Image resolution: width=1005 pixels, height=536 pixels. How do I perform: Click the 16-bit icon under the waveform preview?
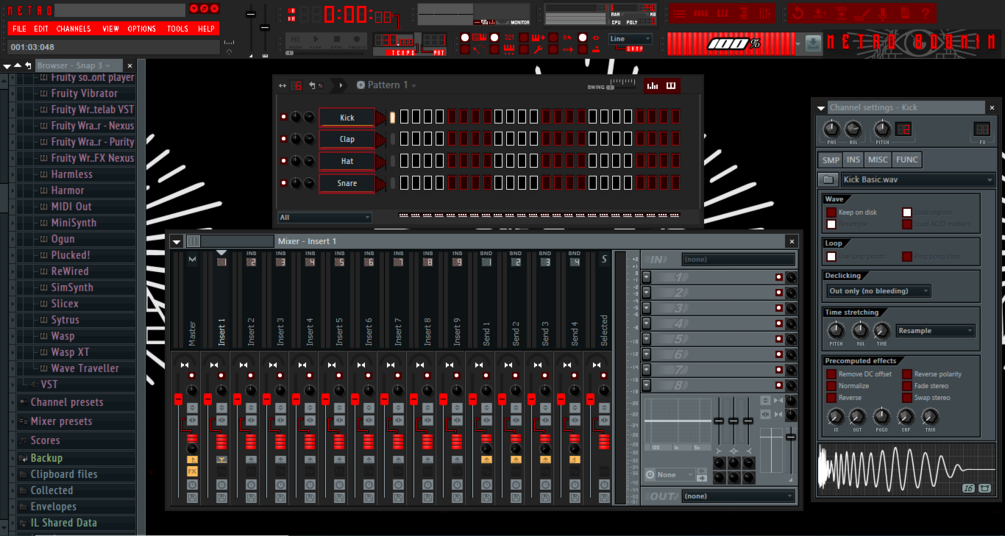click(968, 489)
